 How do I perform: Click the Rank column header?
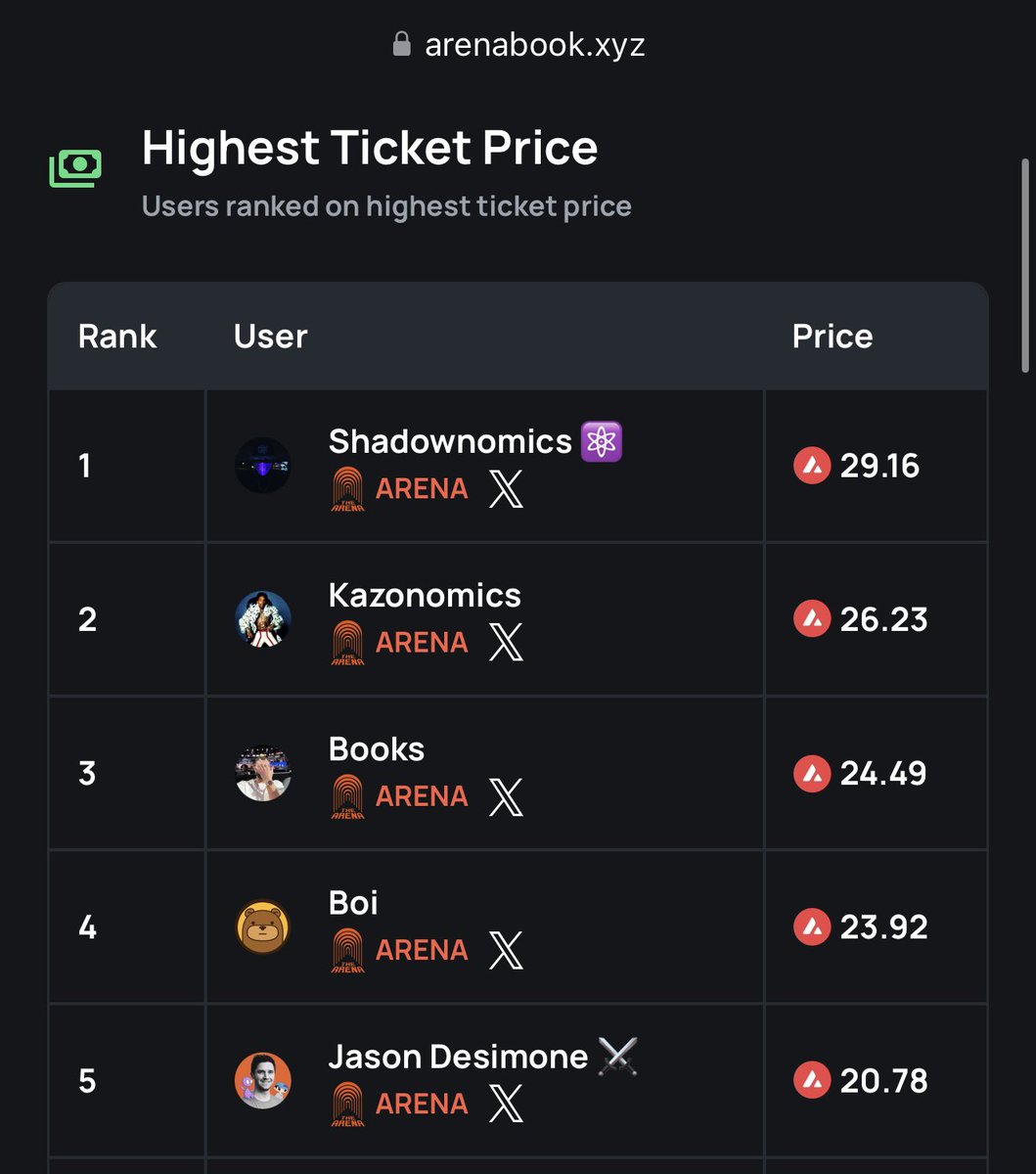coord(117,337)
